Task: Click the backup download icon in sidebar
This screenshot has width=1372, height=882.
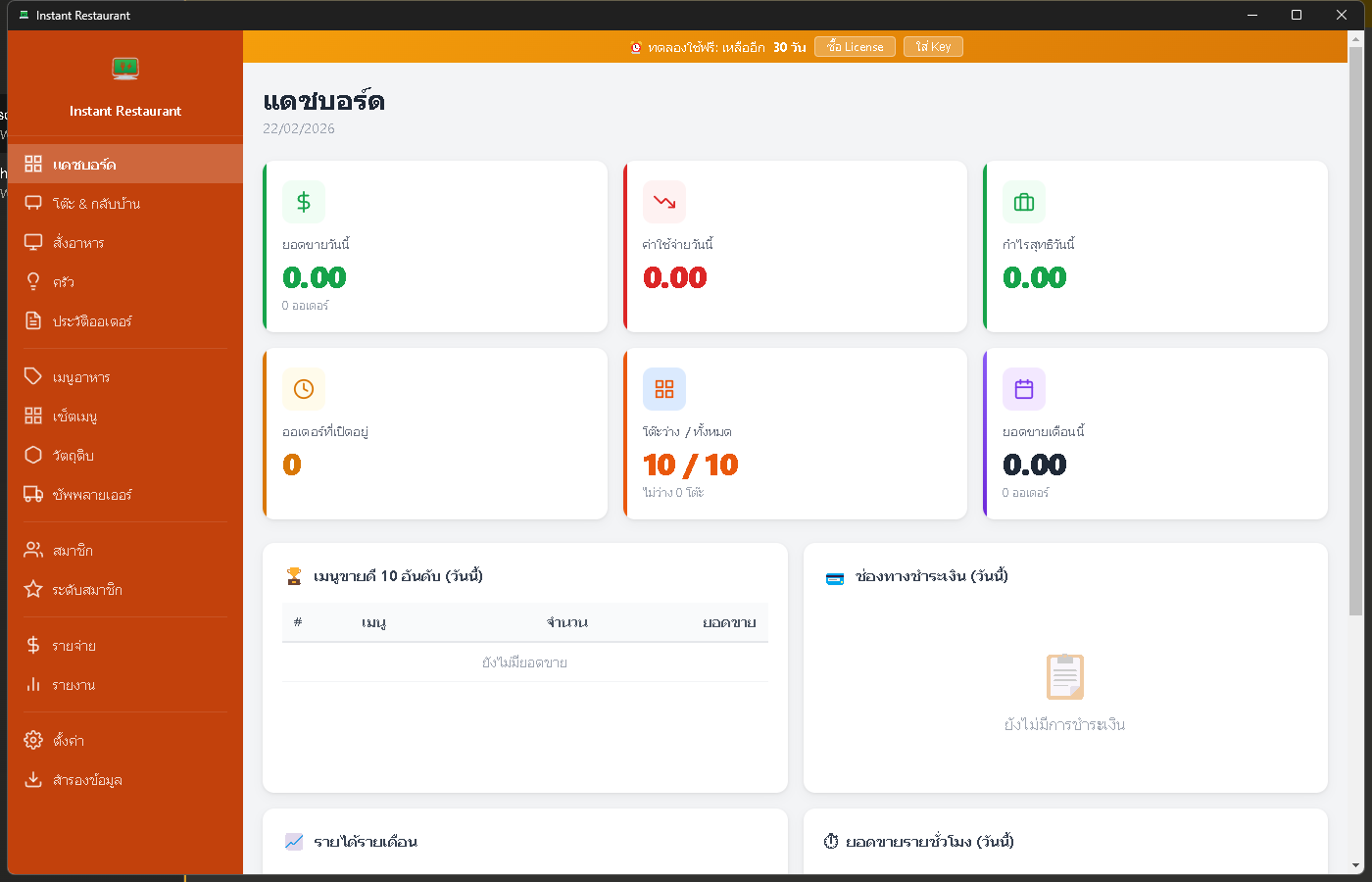Action: click(33, 780)
